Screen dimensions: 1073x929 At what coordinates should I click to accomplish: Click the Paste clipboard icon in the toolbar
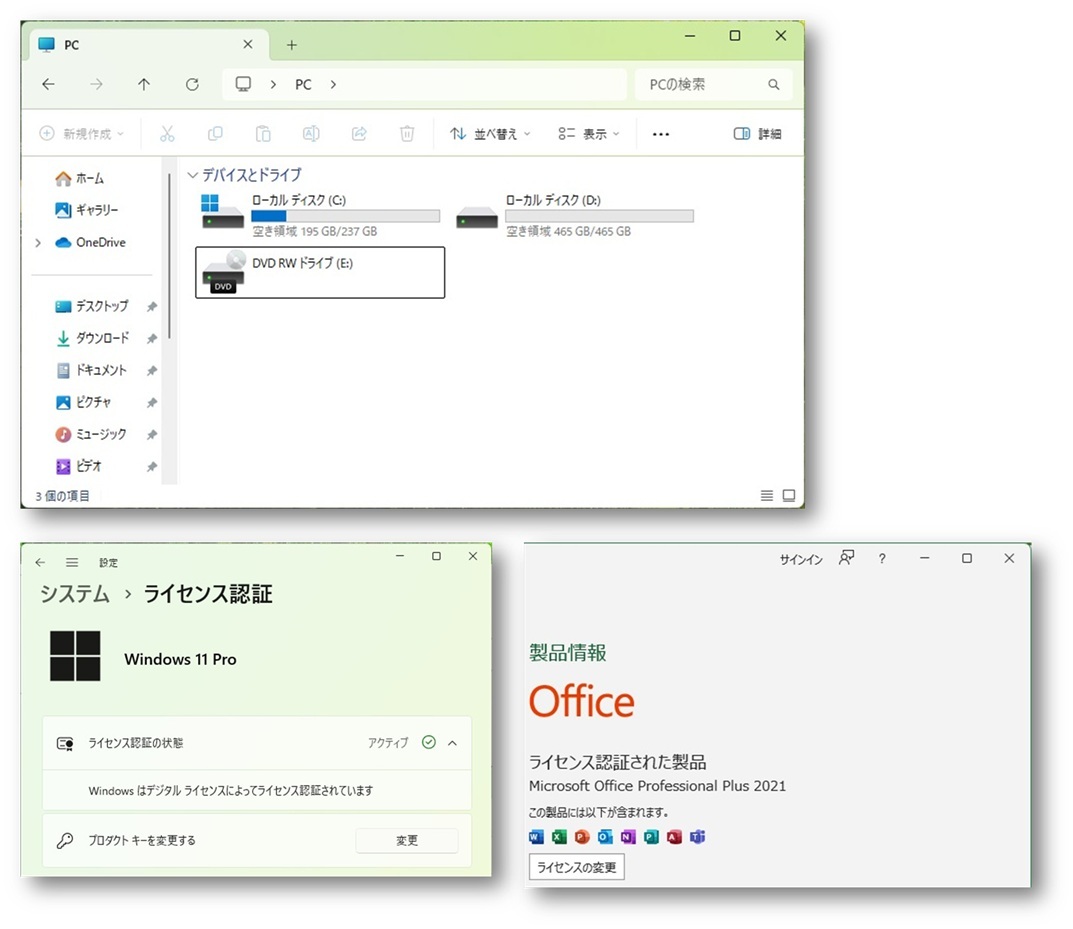263,133
